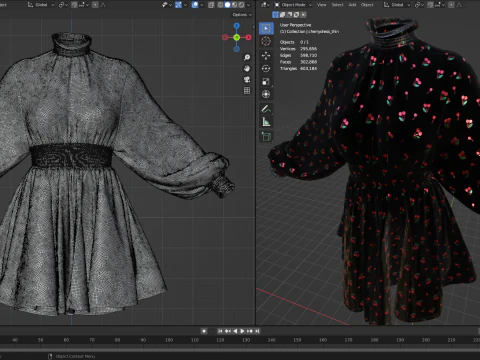Click the red X axis on navigation gizmo
This screenshot has width=480, height=360.
(x=249, y=37)
